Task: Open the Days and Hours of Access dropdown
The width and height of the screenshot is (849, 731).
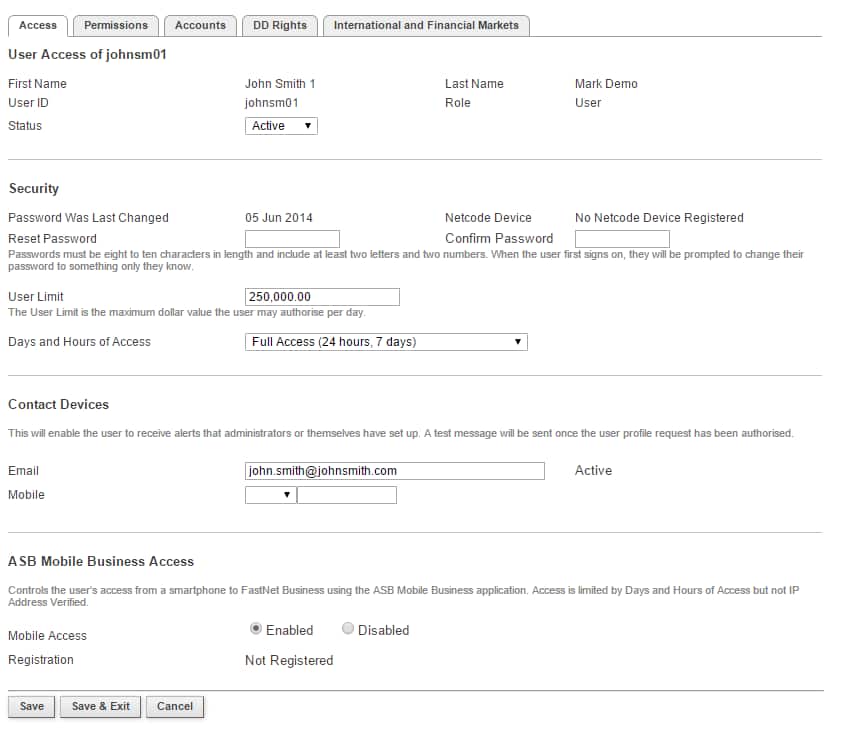Action: click(386, 342)
